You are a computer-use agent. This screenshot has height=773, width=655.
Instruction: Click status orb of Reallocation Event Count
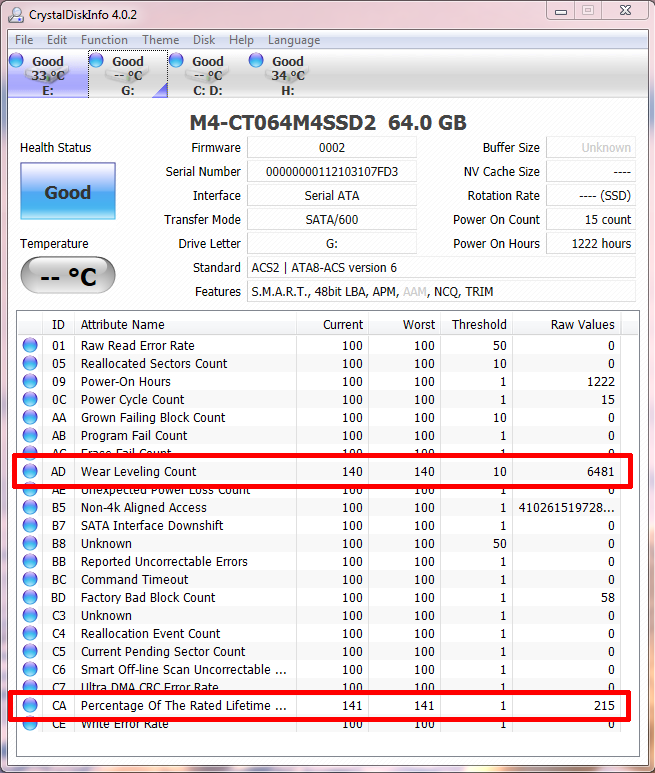pyautogui.click(x=30, y=633)
